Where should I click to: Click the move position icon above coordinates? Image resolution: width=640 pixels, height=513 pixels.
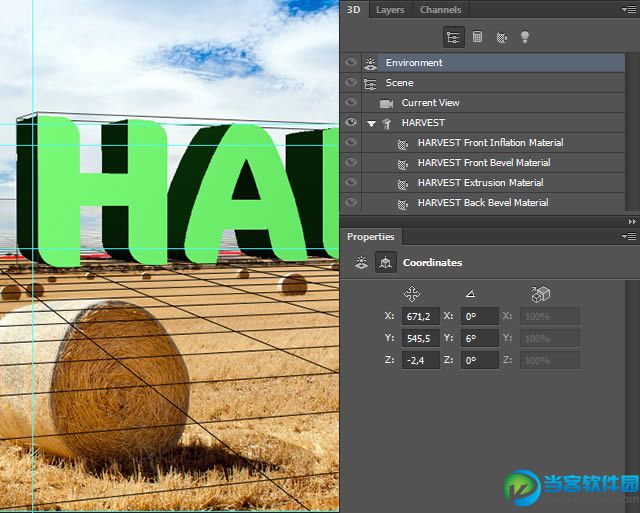pyautogui.click(x=411, y=294)
